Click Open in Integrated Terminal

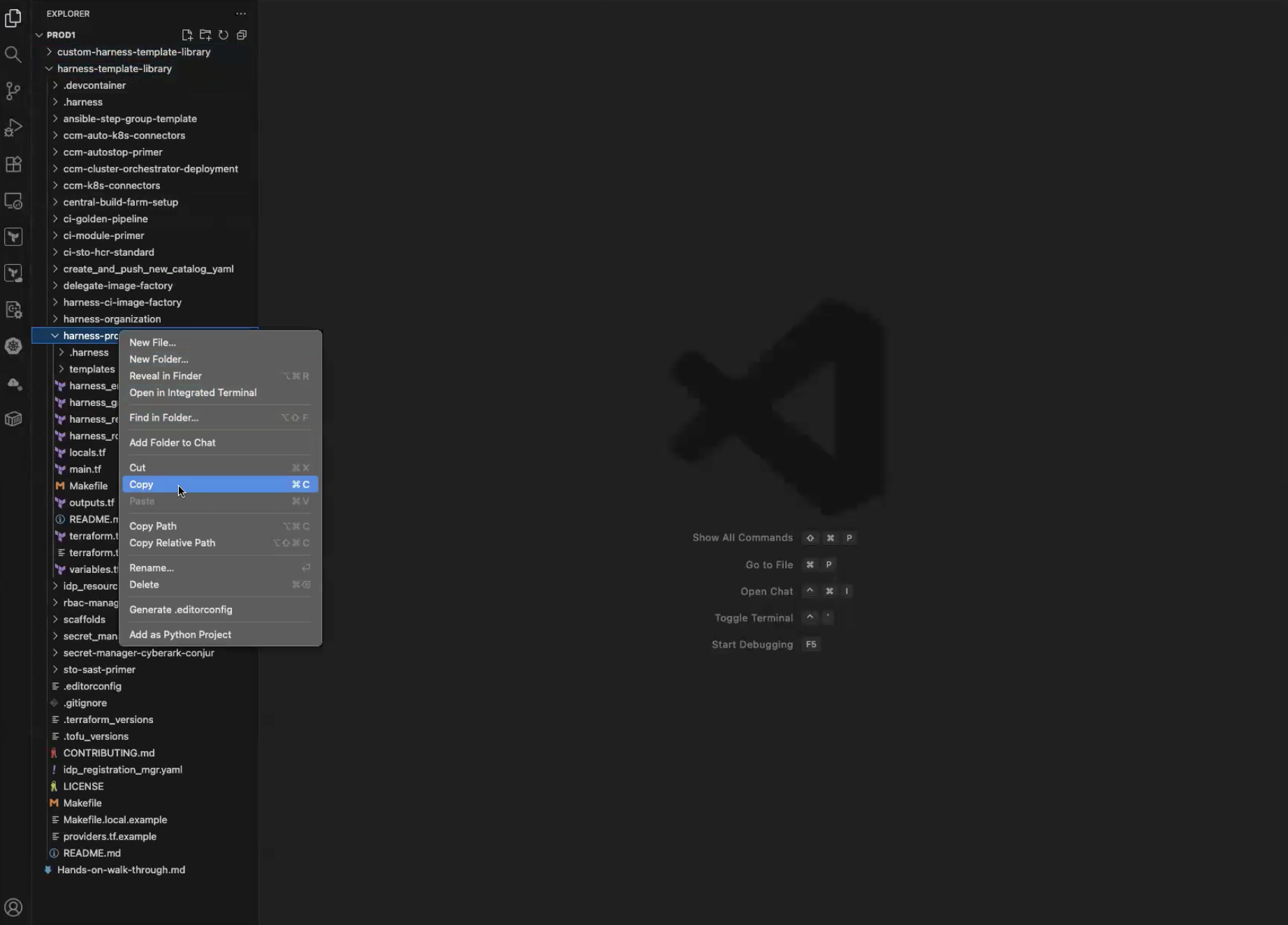point(193,393)
